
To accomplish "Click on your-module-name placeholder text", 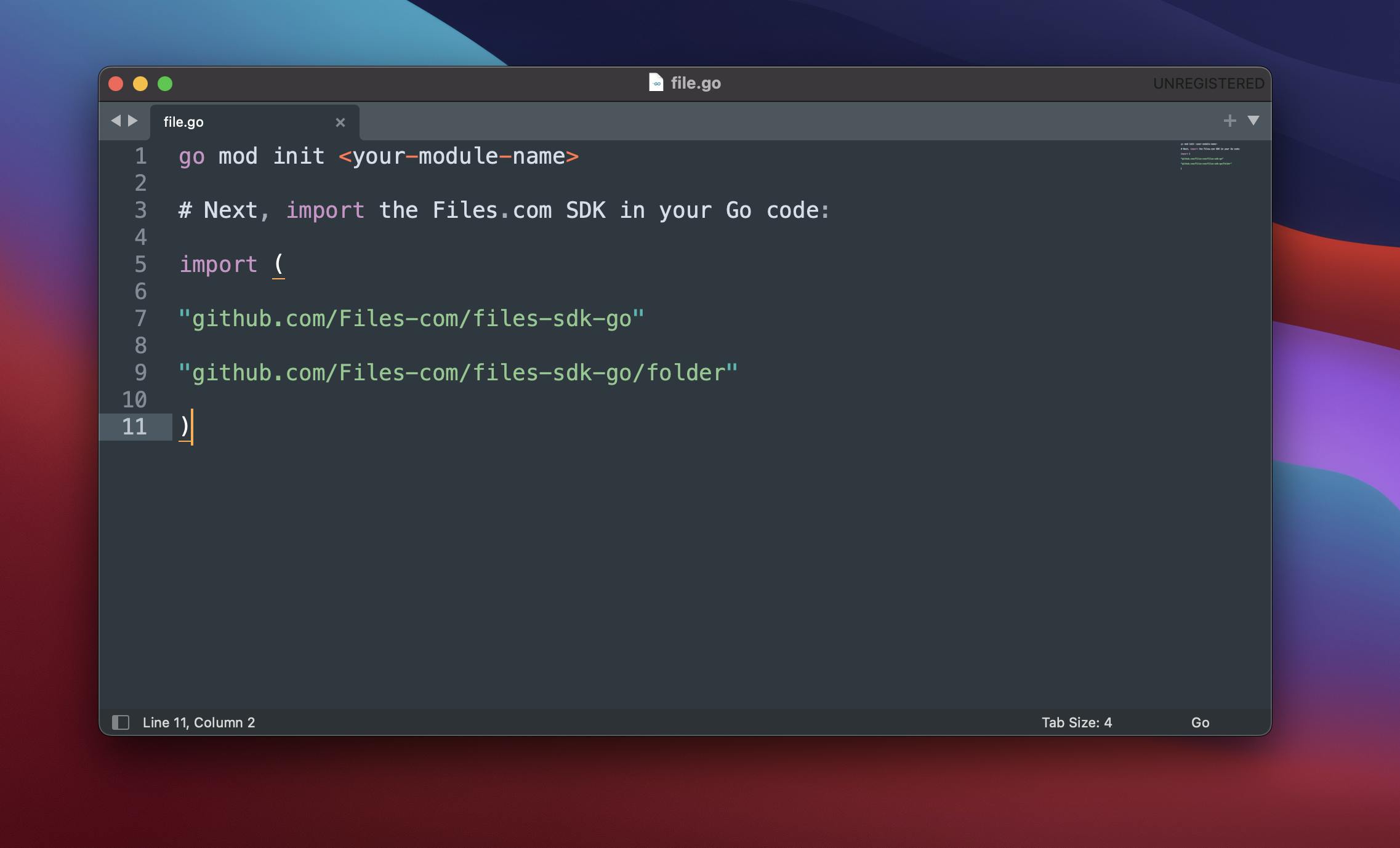I will 458,156.
